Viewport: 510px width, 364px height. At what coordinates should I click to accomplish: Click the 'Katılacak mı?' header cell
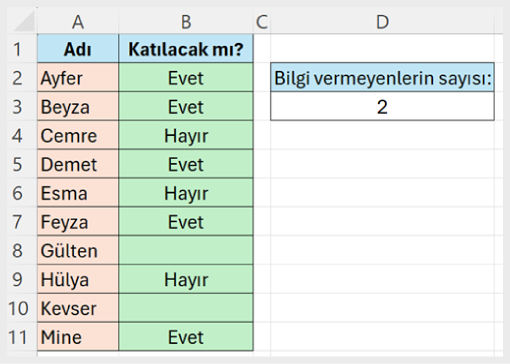click(x=186, y=49)
